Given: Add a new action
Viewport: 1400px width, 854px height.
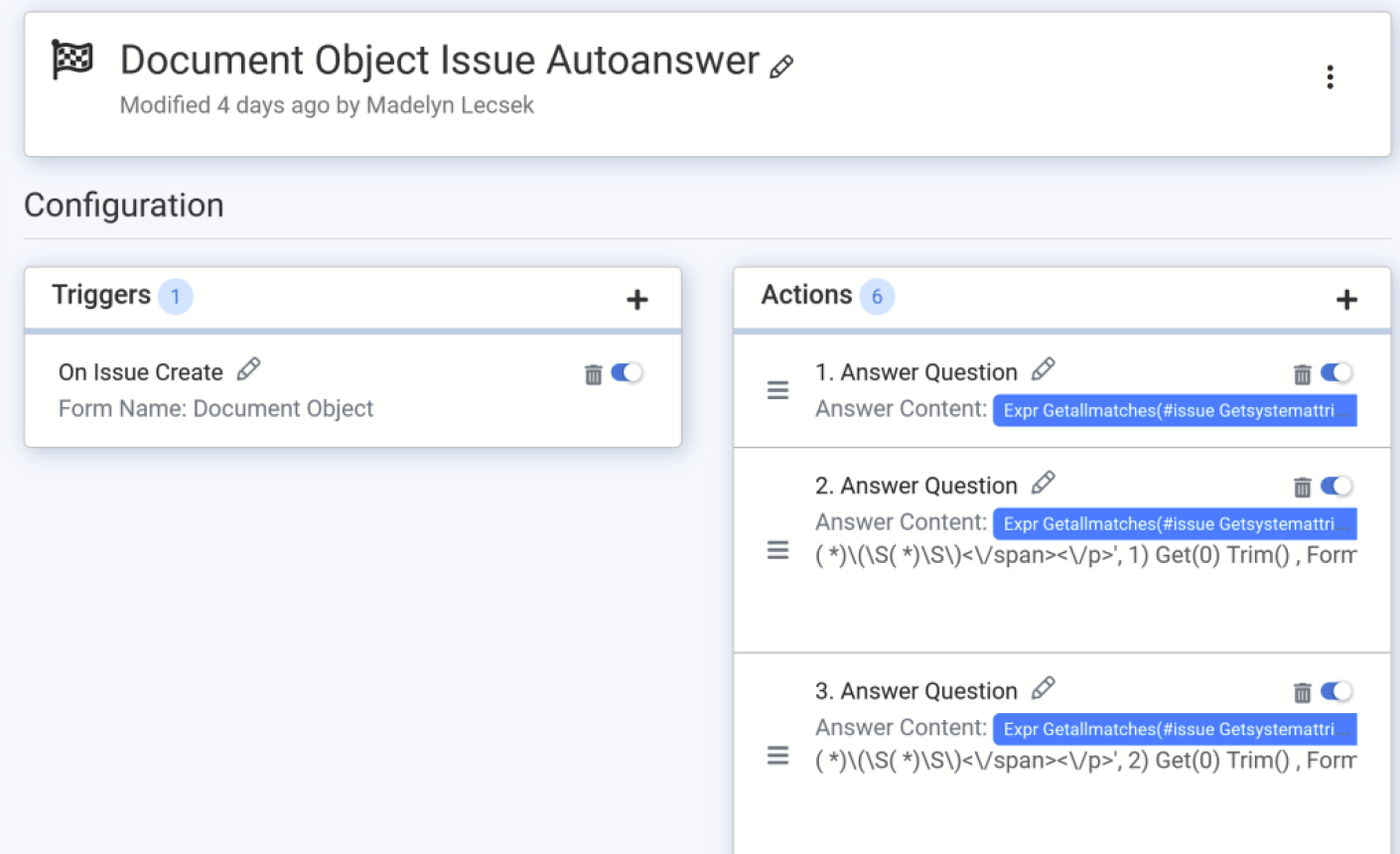Looking at the screenshot, I should (1346, 299).
